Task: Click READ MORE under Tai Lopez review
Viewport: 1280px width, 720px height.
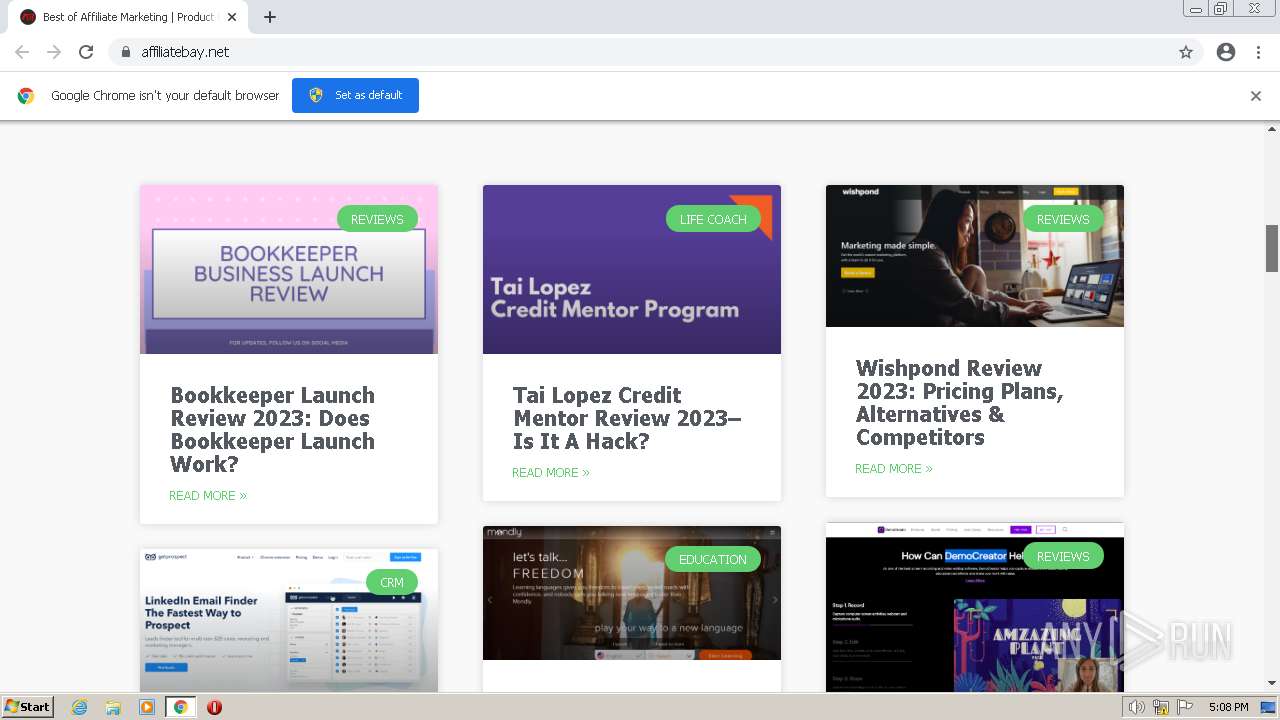Action: 551,472
